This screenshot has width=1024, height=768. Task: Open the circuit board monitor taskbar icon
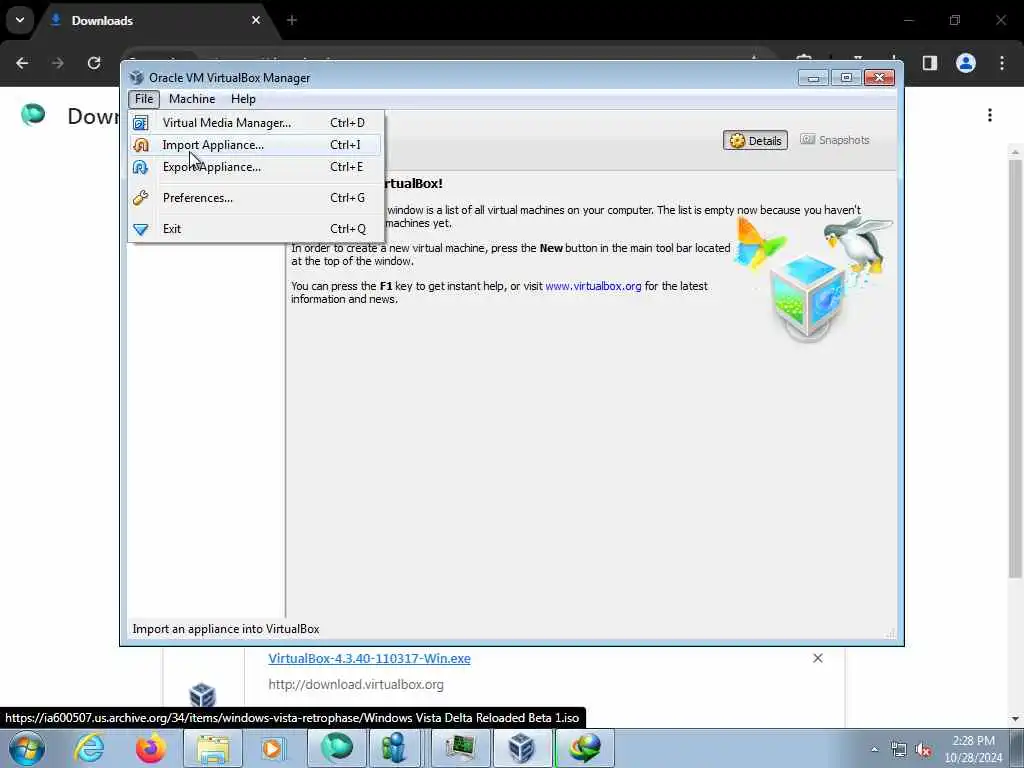(460, 748)
